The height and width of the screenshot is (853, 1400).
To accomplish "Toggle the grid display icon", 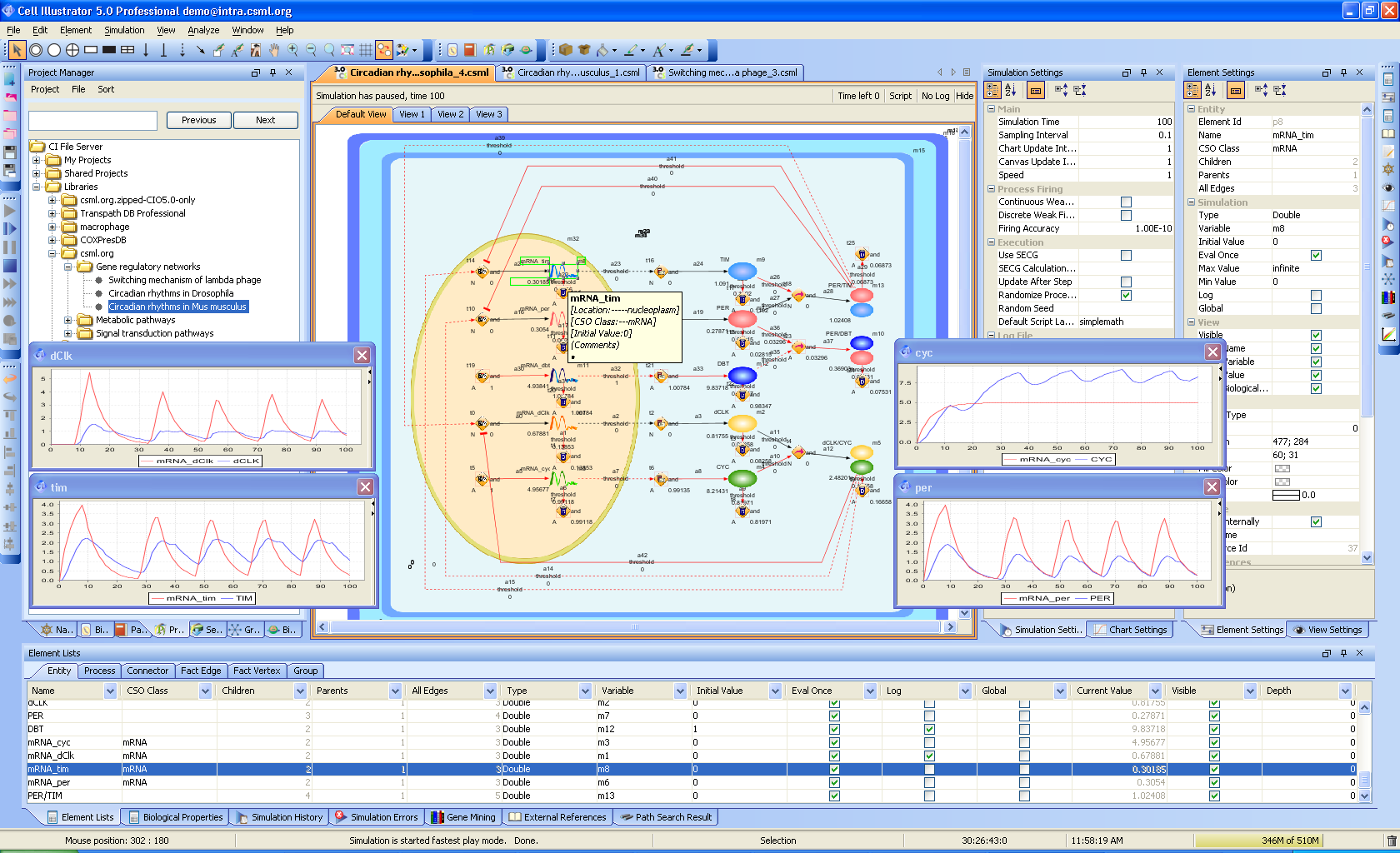I will 366,50.
